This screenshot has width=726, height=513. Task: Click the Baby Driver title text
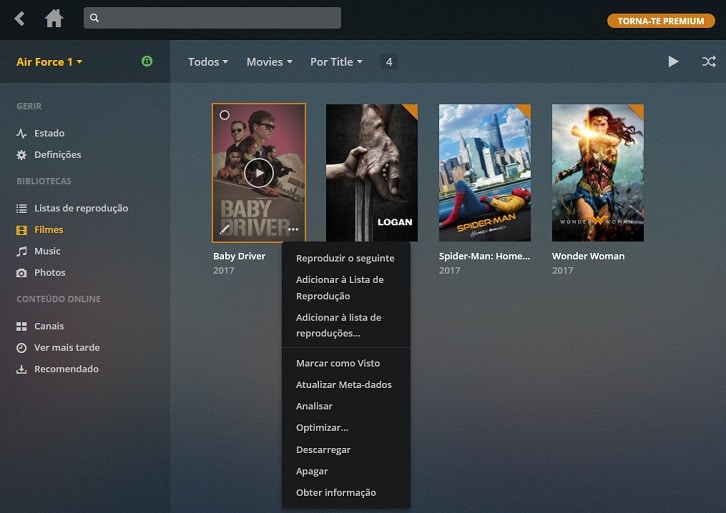(x=239, y=256)
